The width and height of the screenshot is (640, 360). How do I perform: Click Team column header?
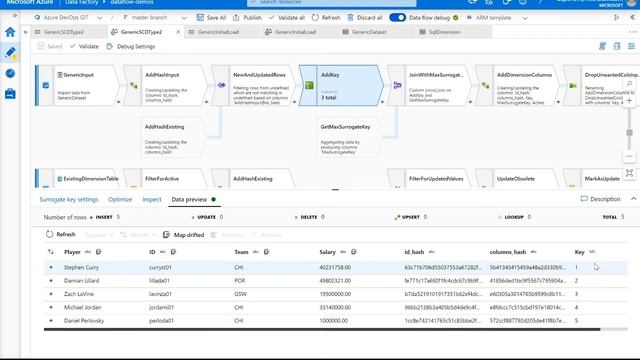(x=241, y=252)
